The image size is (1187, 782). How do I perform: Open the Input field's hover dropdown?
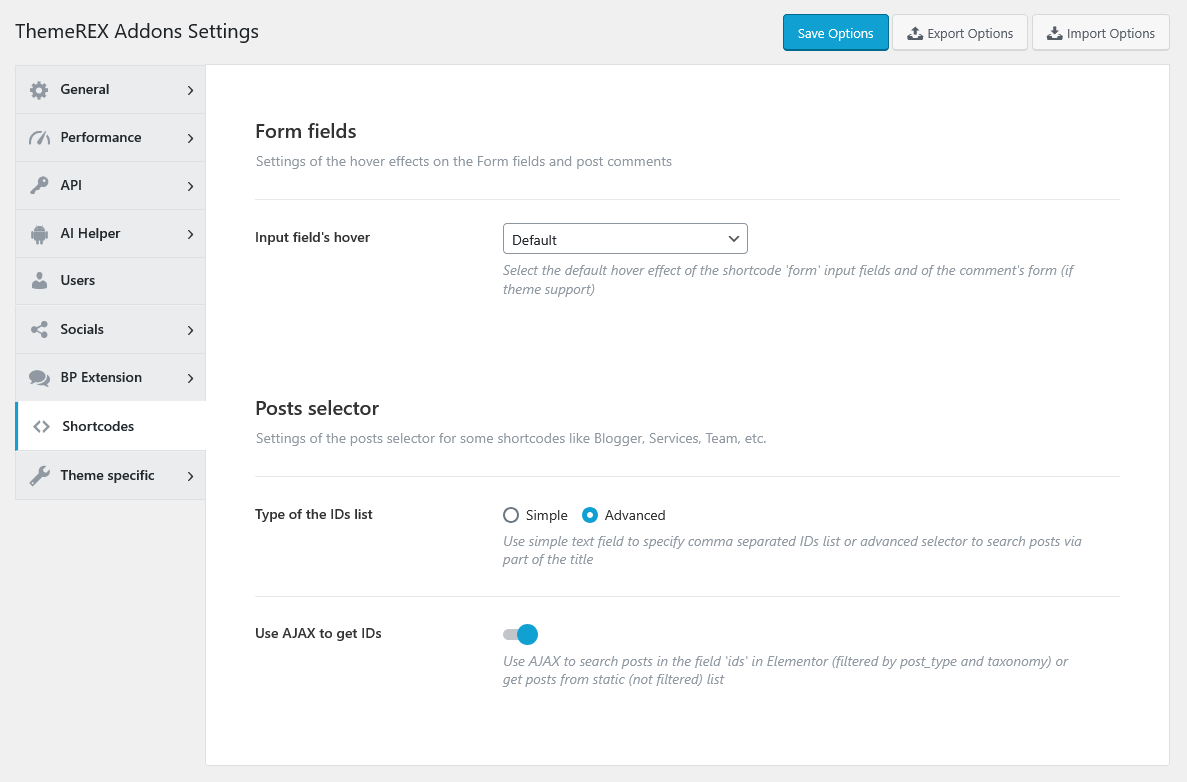click(x=625, y=239)
